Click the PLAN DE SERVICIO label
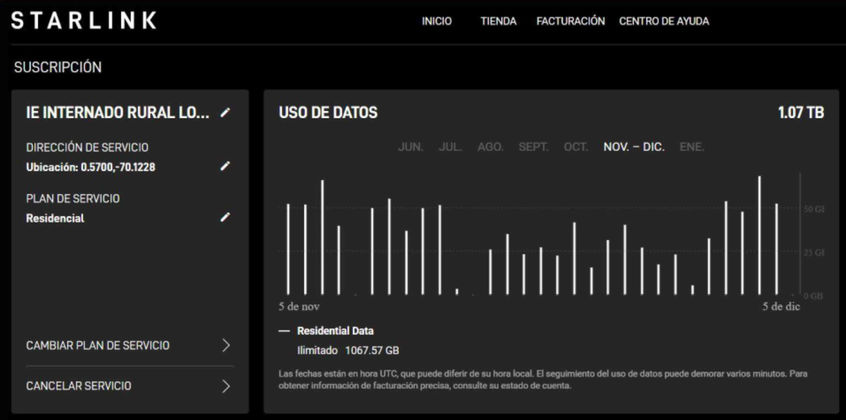The image size is (846, 420). click(x=73, y=199)
